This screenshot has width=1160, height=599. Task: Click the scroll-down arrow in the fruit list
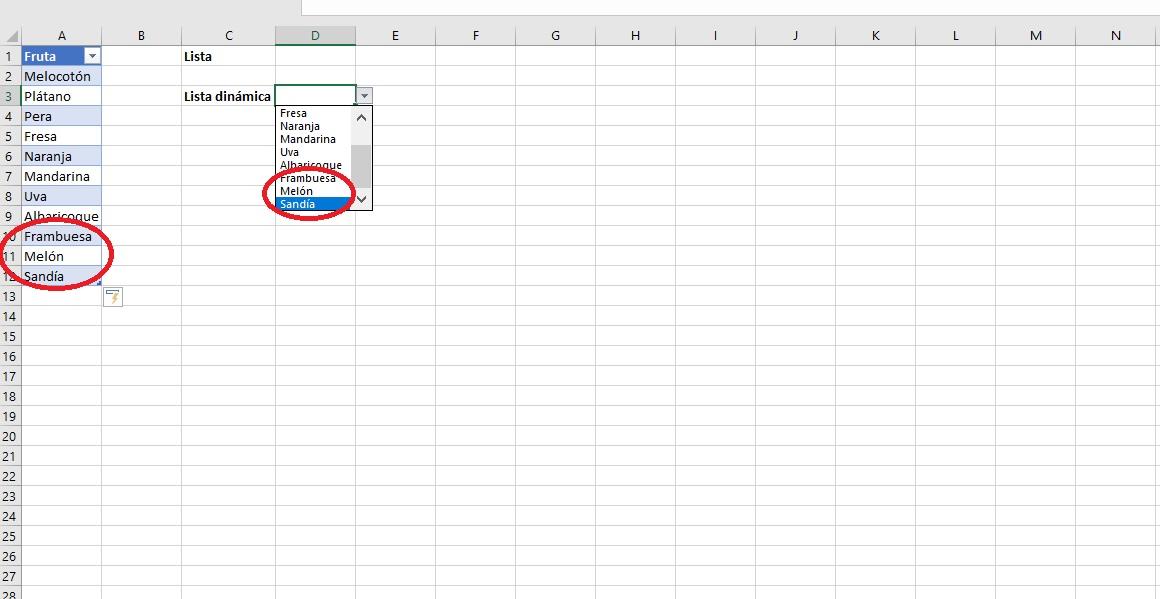360,199
